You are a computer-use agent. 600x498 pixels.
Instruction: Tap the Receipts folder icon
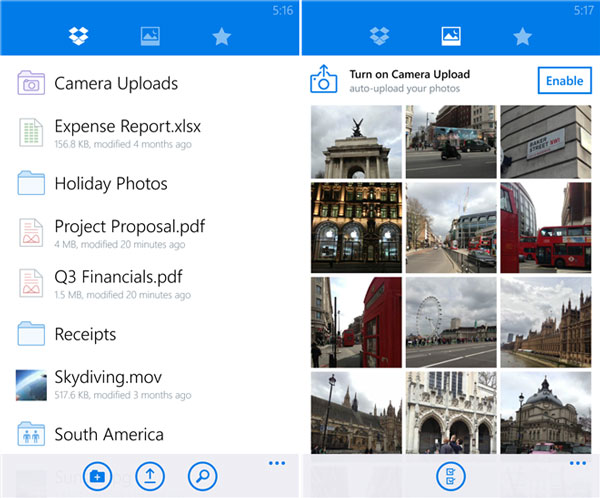pos(31,333)
